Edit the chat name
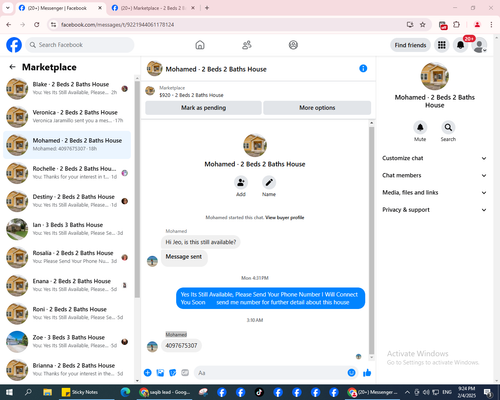 coord(269,183)
